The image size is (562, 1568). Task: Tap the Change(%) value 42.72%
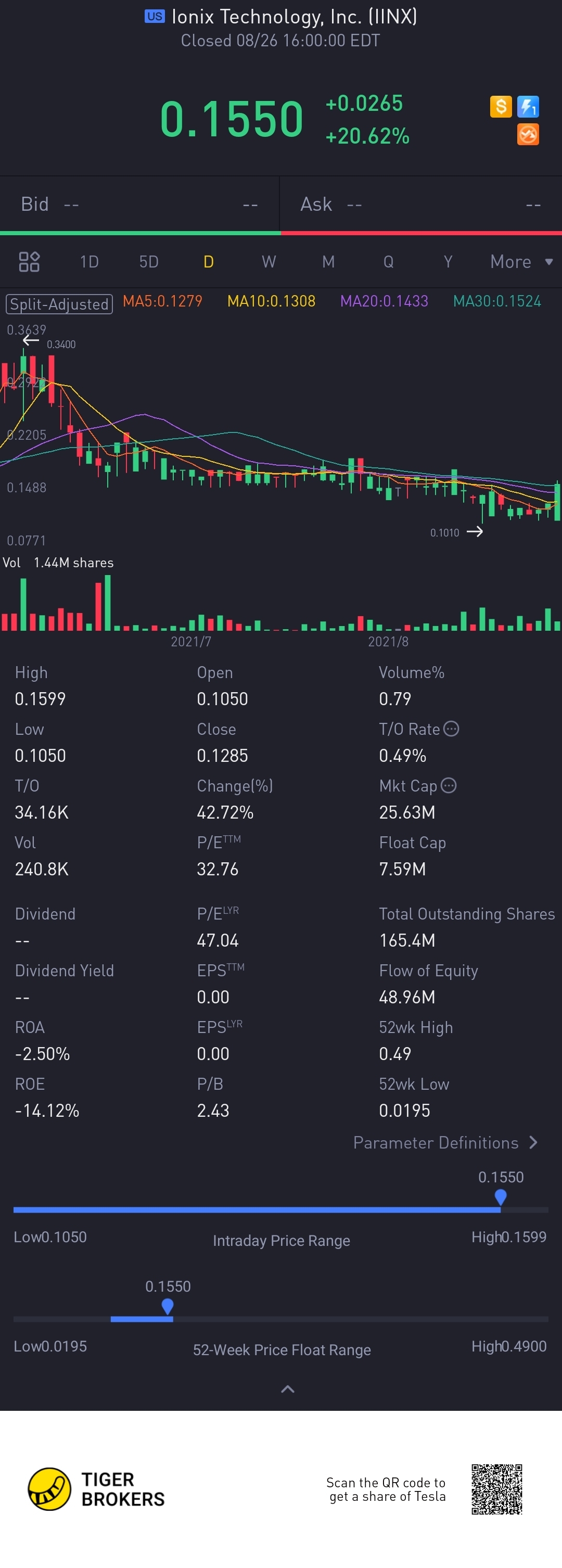[225, 812]
